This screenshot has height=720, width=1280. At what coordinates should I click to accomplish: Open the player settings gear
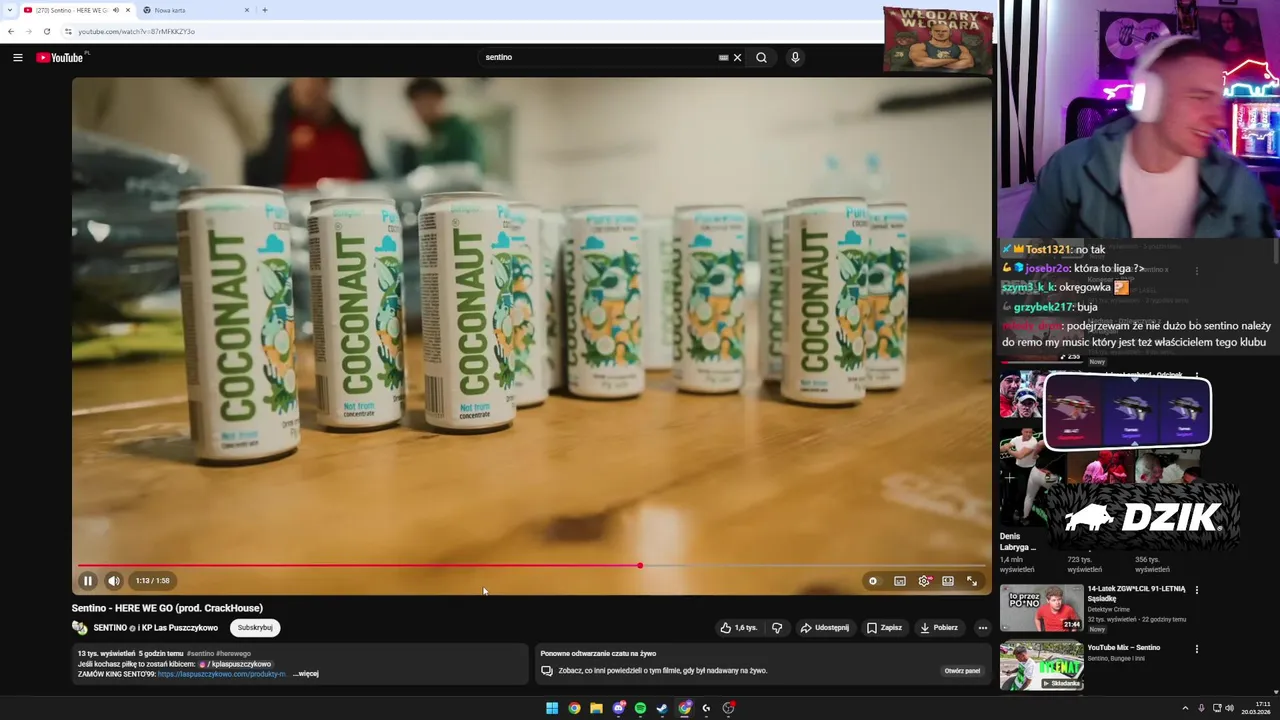[924, 581]
